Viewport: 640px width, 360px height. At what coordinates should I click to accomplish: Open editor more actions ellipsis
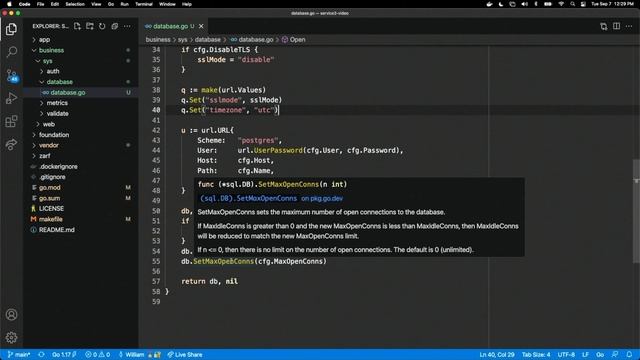629,26
